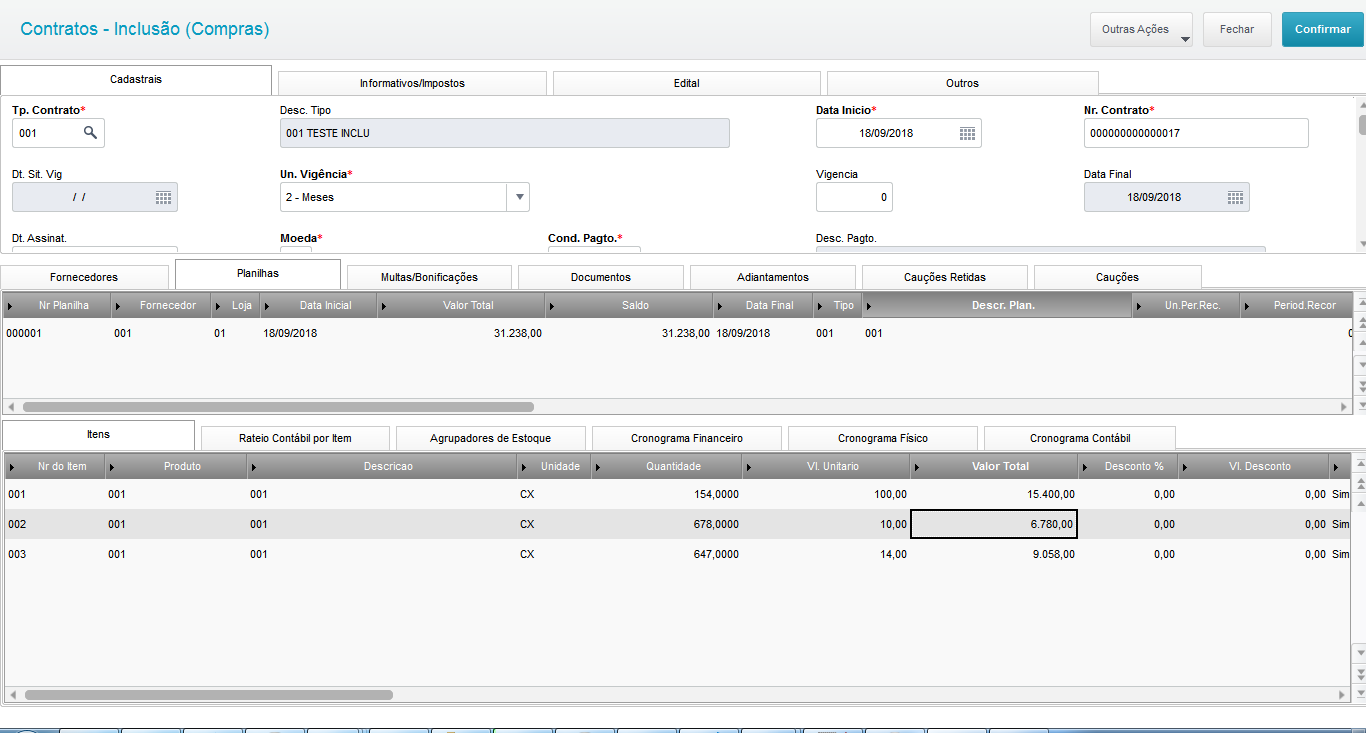The height and width of the screenshot is (733, 1366).
Task: Open Cronograma Contábil tab
Action: click(1080, 438)
